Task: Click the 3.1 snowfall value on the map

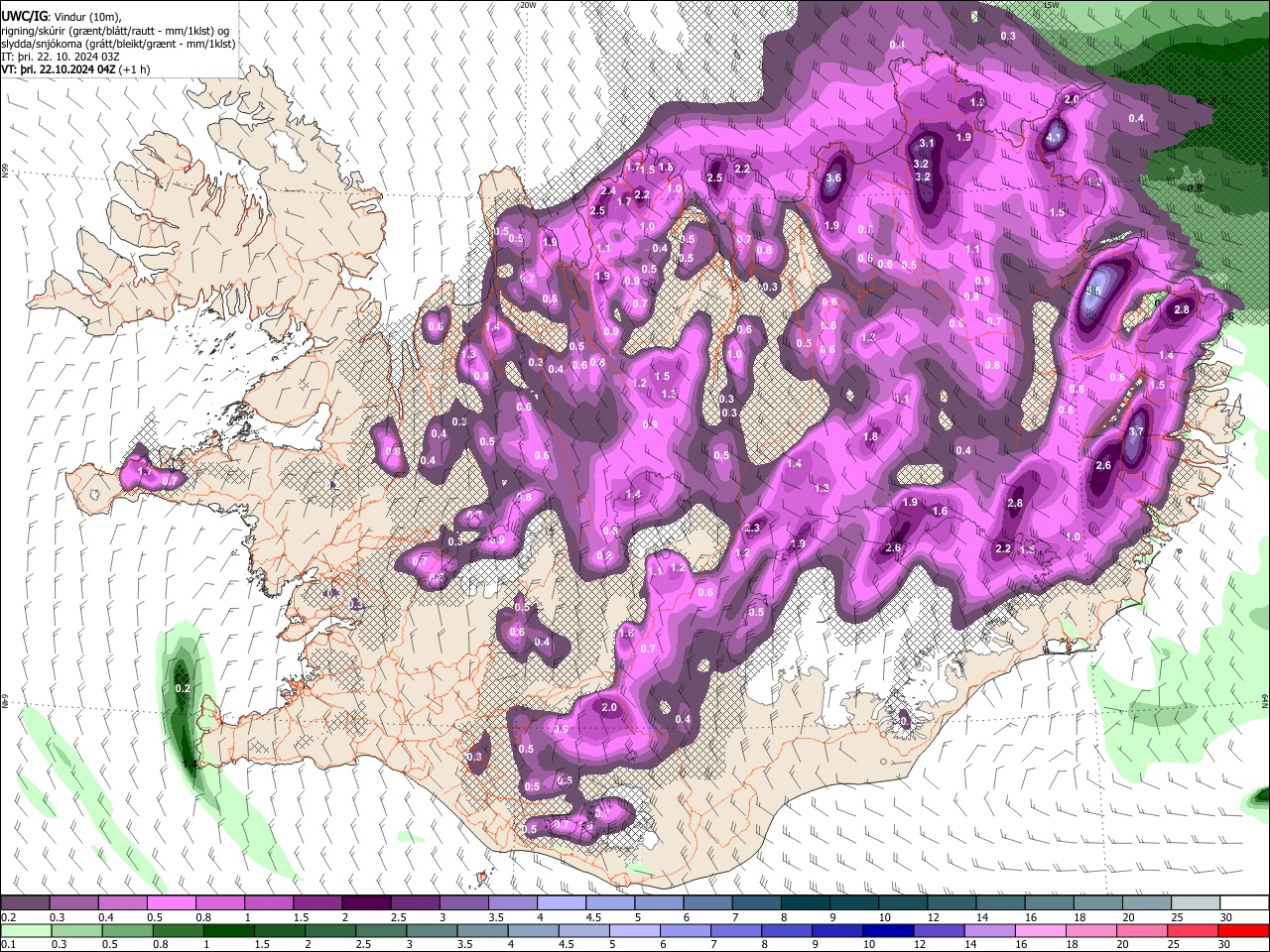Action: 928,144
